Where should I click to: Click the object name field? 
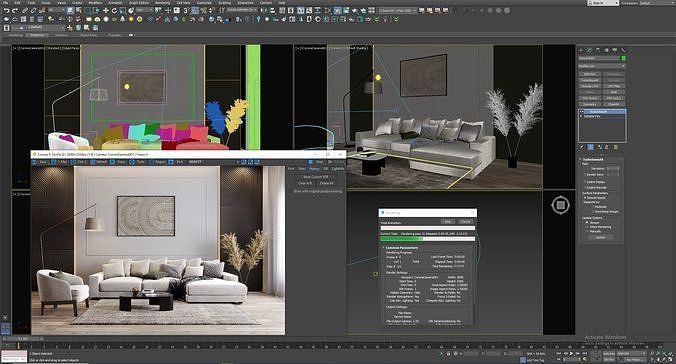coord(599,58)
